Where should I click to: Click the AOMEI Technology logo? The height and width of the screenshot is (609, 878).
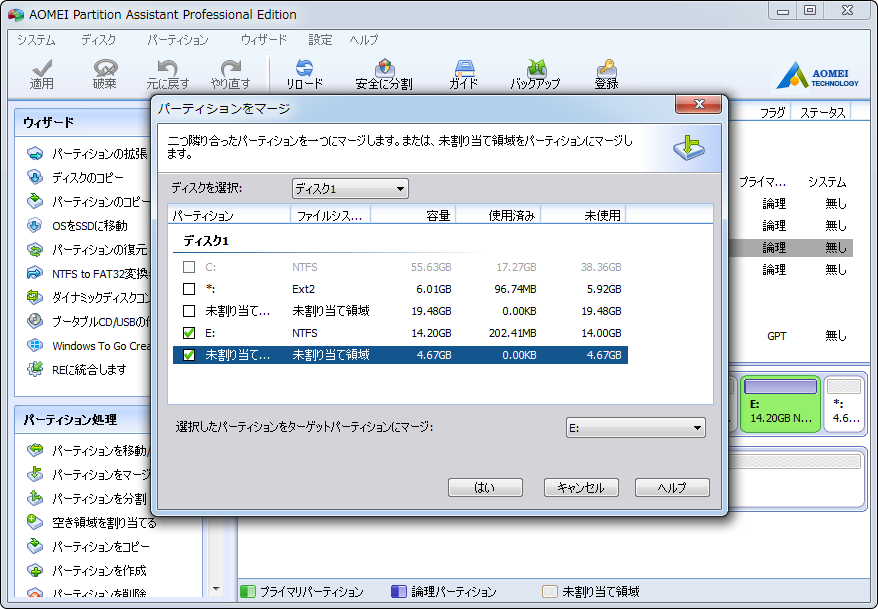pos(817,75)
